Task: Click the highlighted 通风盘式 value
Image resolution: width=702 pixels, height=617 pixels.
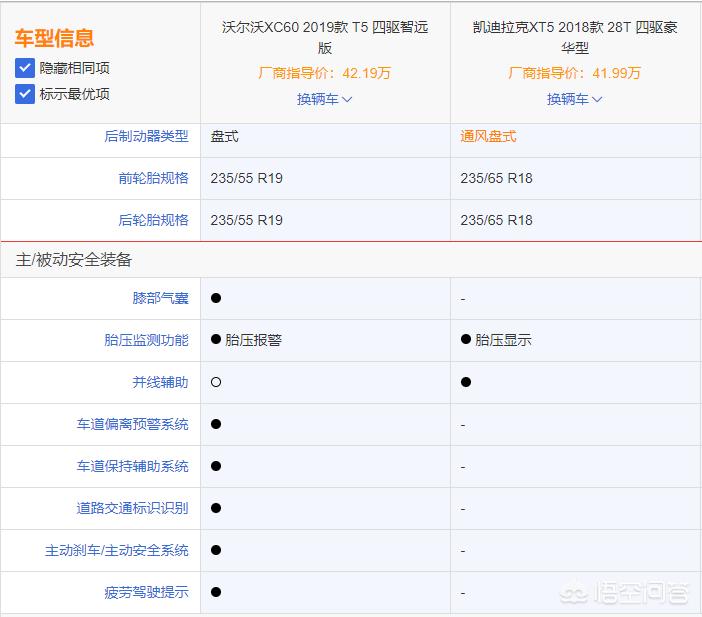Action: coord(488,136)
